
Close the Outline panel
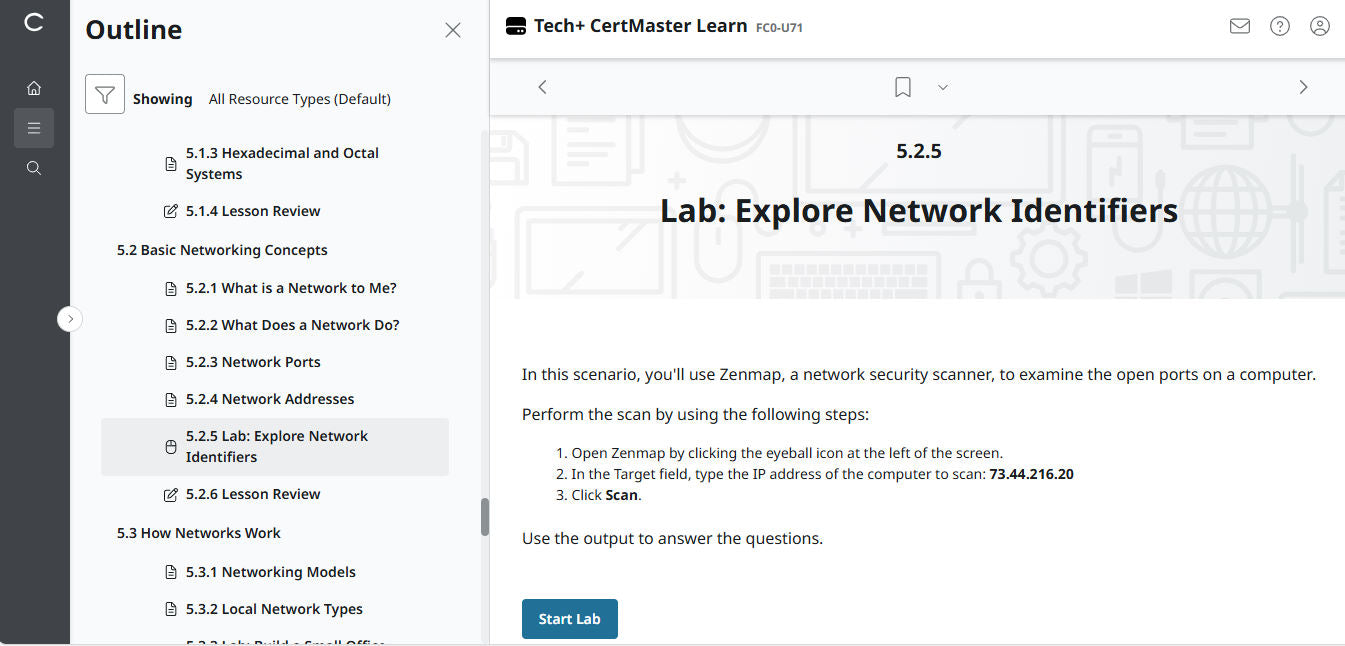[452, 30]
